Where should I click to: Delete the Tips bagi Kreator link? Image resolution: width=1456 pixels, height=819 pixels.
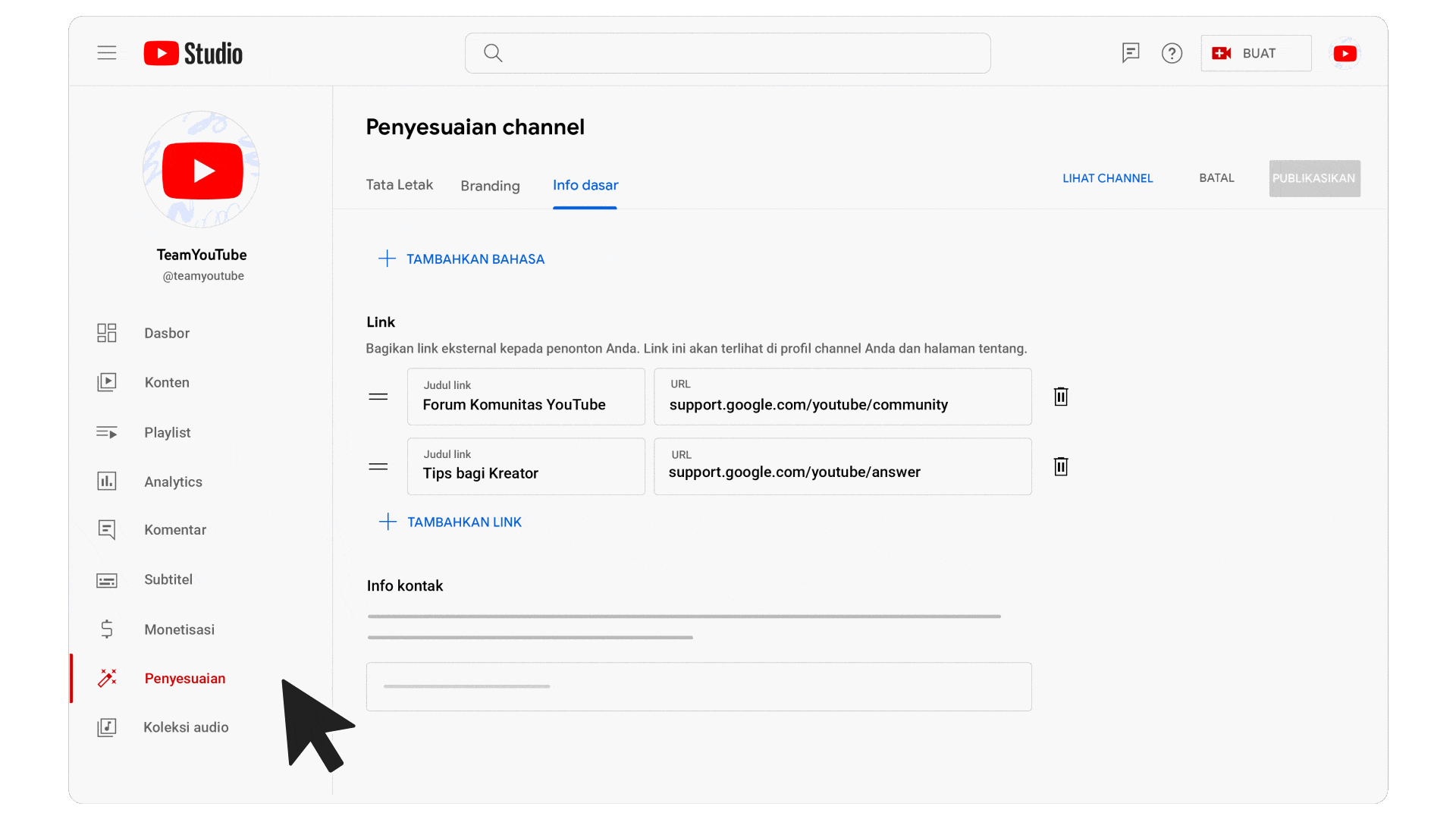(1060, 466)
